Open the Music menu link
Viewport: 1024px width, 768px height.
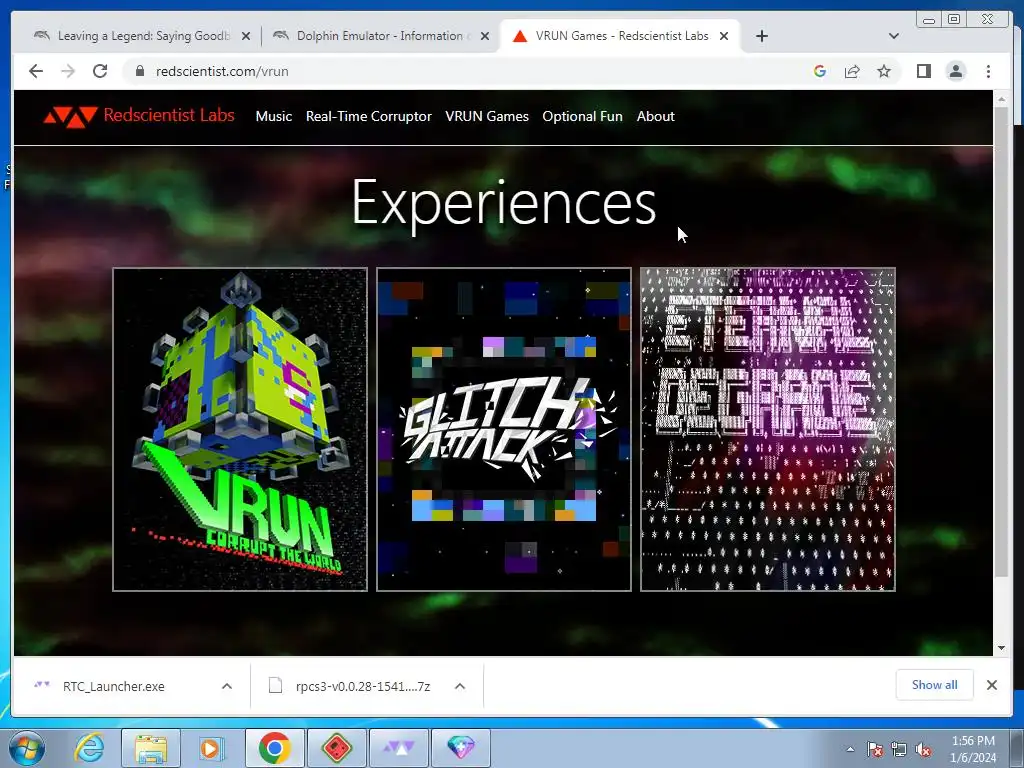pos(274,116)
